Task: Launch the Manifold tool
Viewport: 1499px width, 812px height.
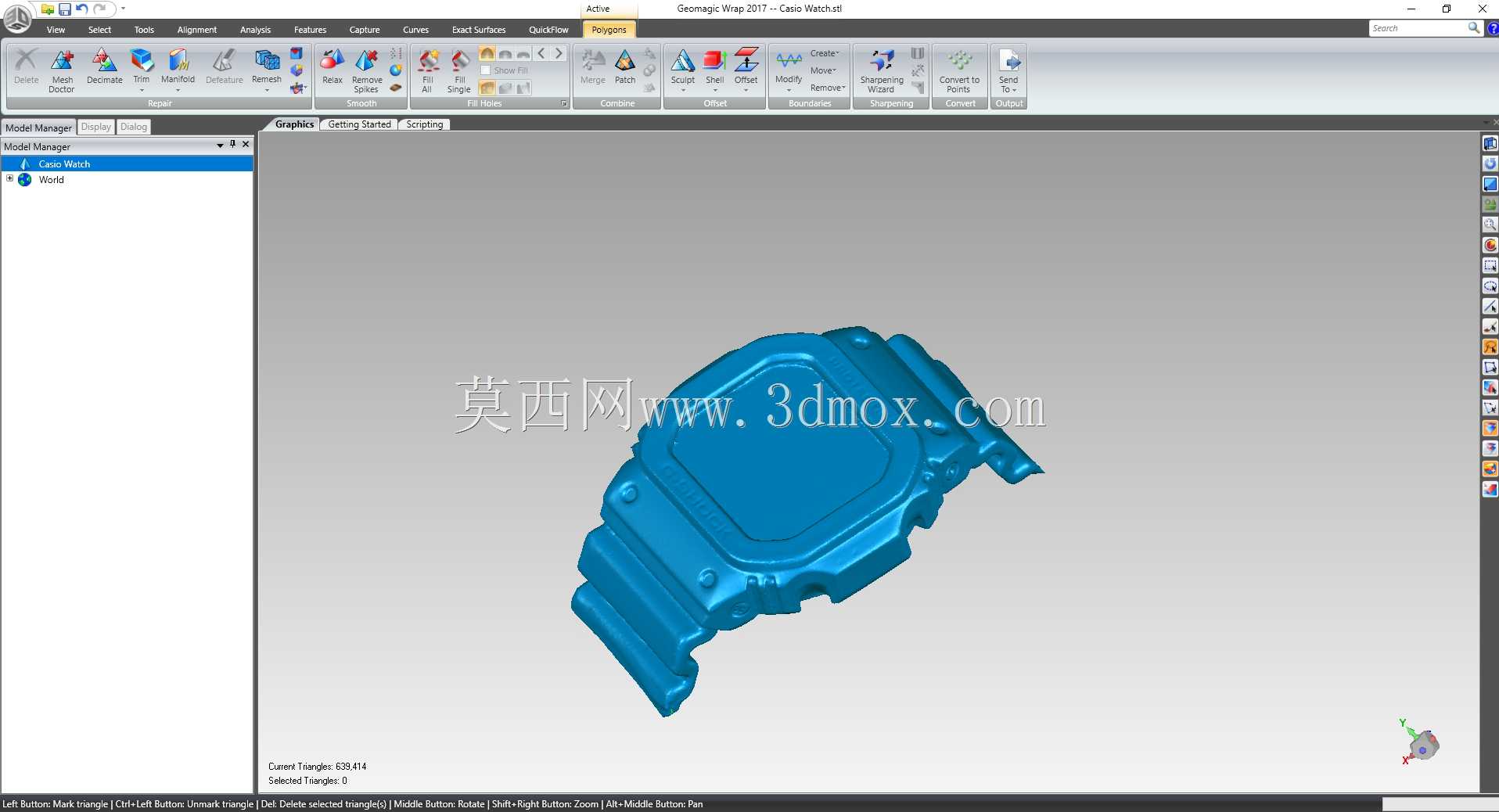Action: coord(178,70)
